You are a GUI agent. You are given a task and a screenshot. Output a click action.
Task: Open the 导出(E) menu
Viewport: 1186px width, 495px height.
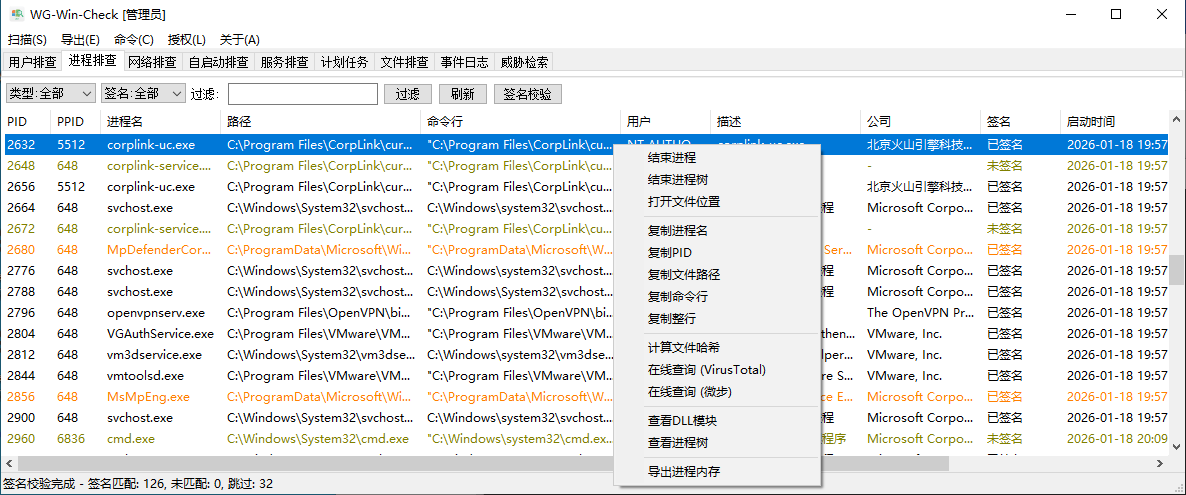80,40
